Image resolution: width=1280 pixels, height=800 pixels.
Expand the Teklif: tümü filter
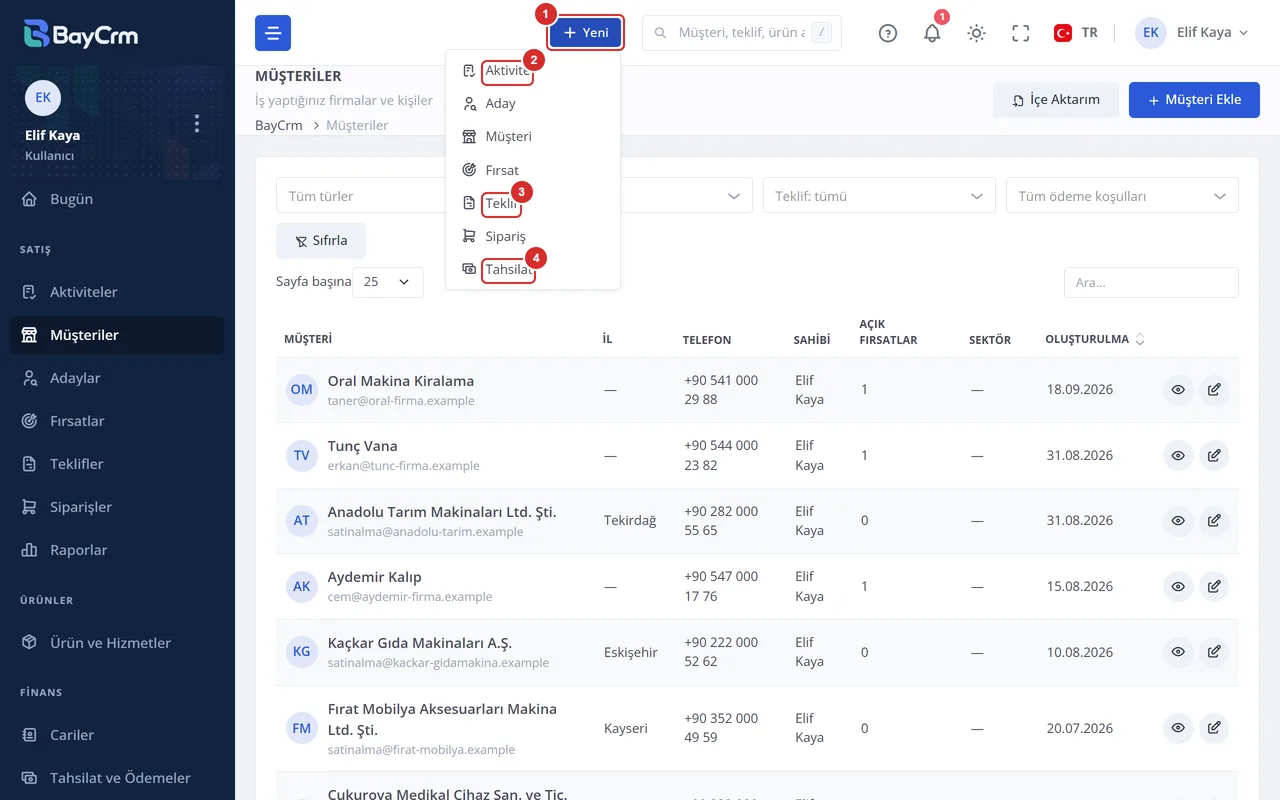(879, 196)
